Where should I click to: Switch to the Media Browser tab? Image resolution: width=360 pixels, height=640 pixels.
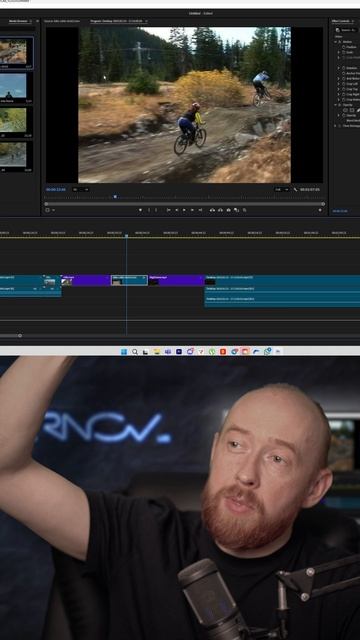click(19, 21)
